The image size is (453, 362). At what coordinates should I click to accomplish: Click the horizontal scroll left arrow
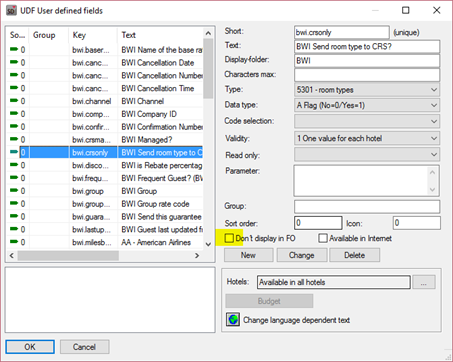point(12,255)
